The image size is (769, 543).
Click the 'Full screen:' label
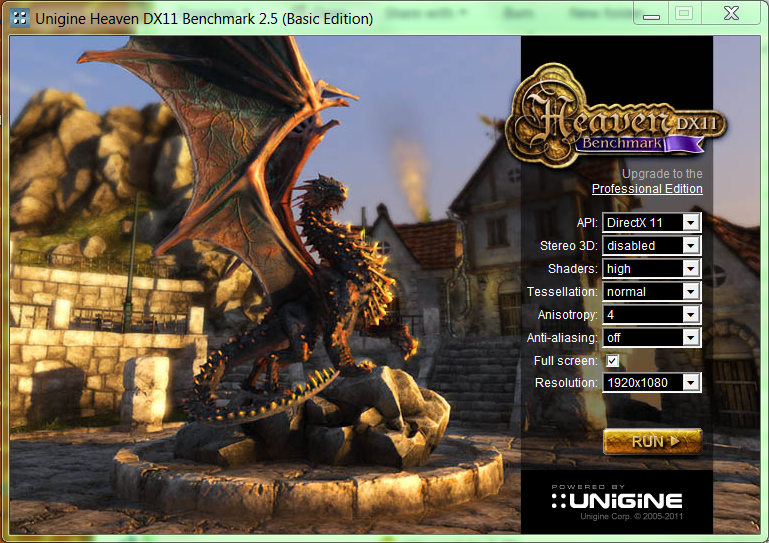tap(565, 361)
